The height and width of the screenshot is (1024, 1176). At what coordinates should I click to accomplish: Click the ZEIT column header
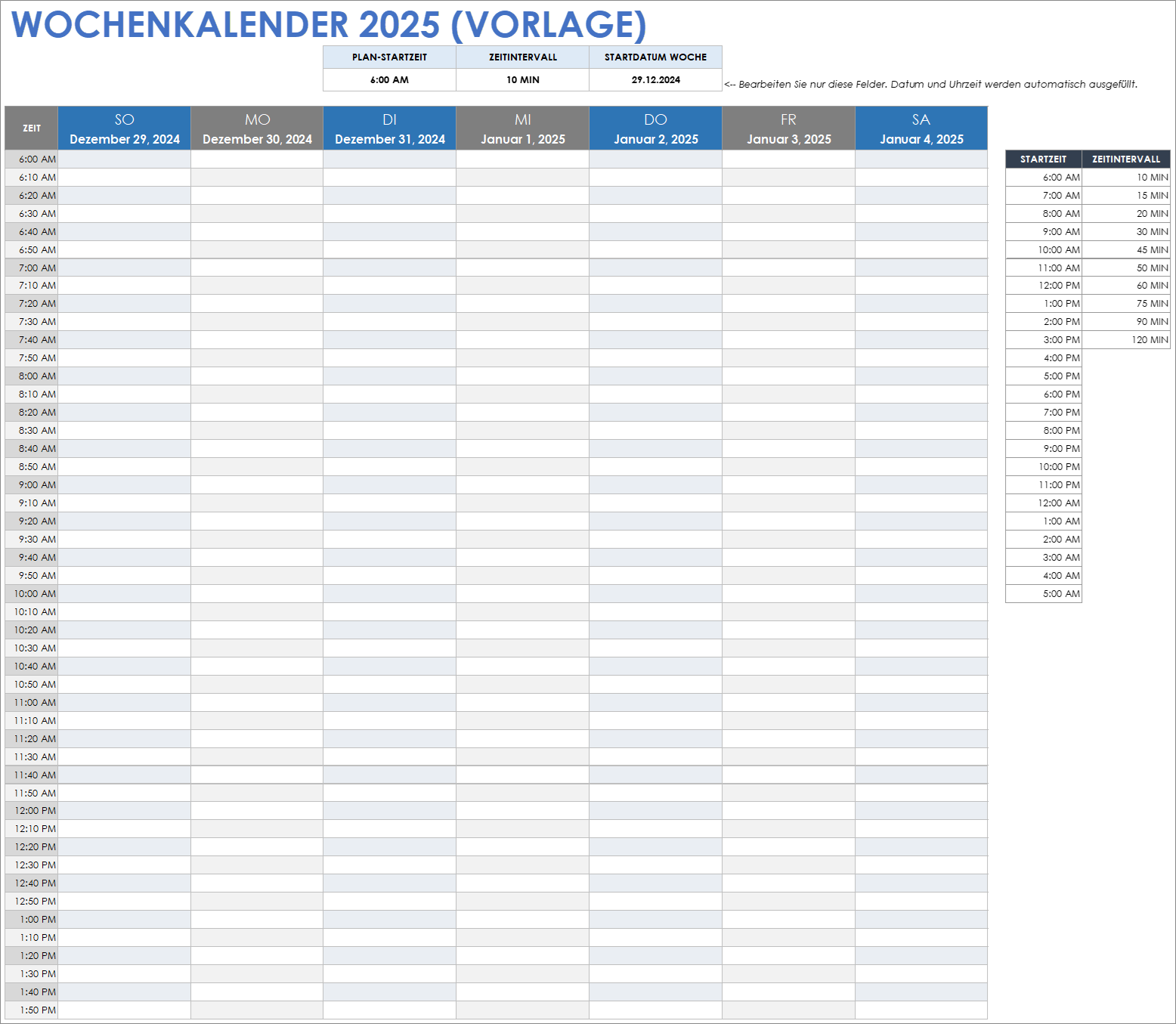tap(32, 128)
